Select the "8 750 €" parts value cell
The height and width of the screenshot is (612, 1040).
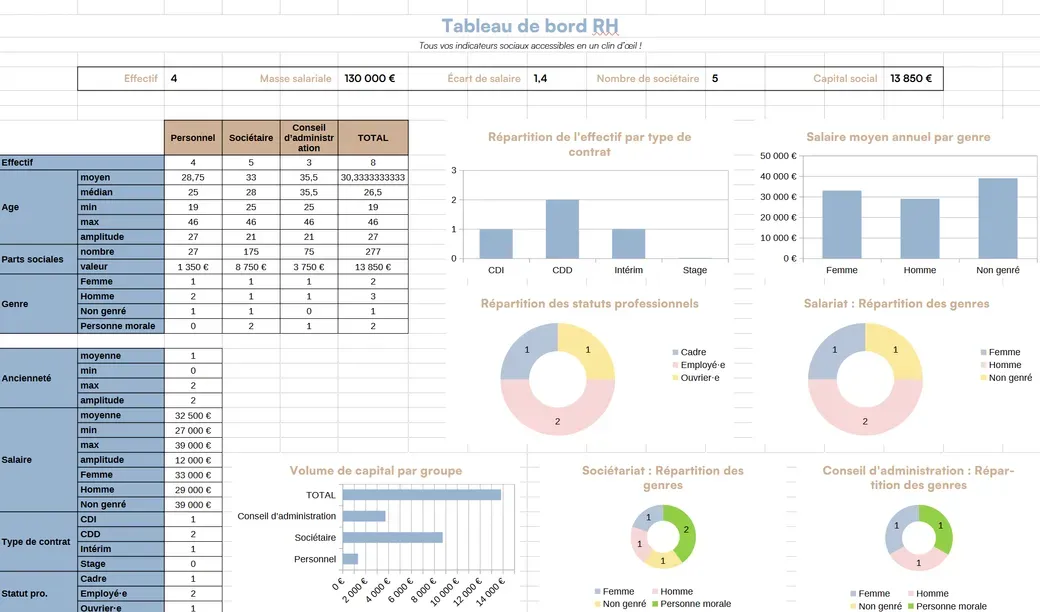[251, 267]
